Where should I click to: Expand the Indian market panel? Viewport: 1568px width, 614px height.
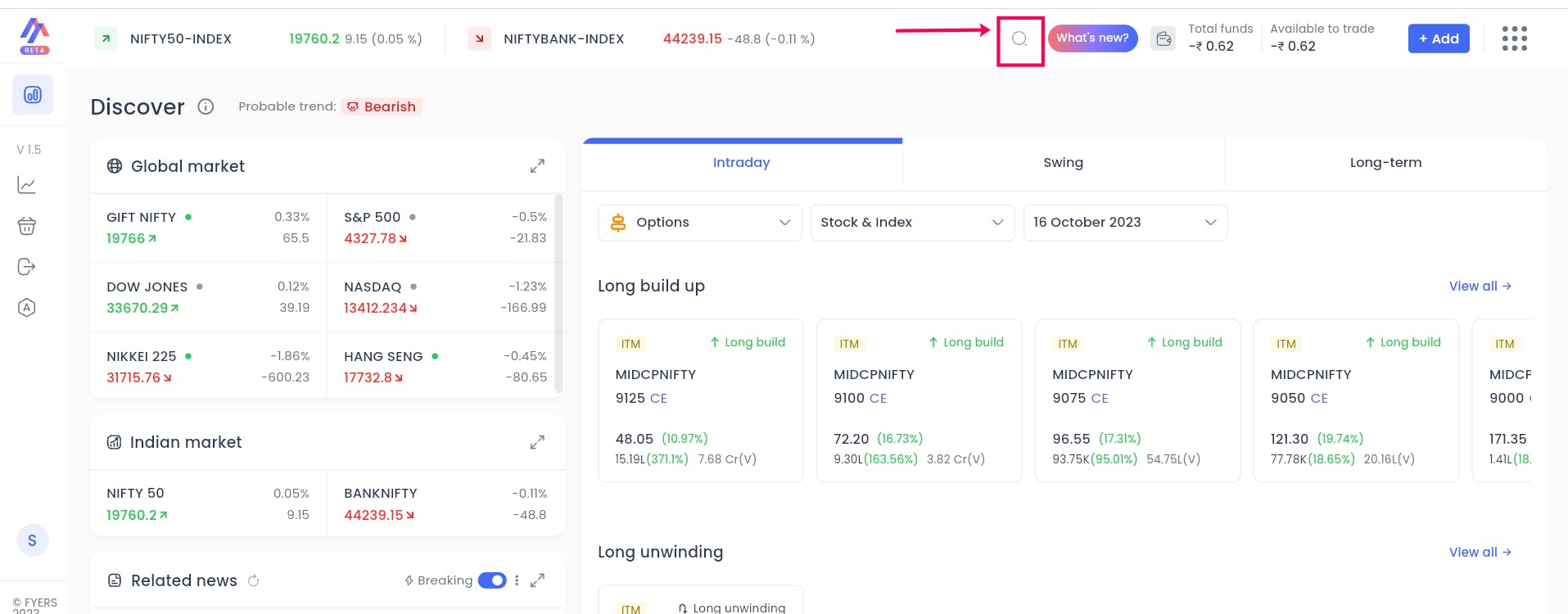537,442
